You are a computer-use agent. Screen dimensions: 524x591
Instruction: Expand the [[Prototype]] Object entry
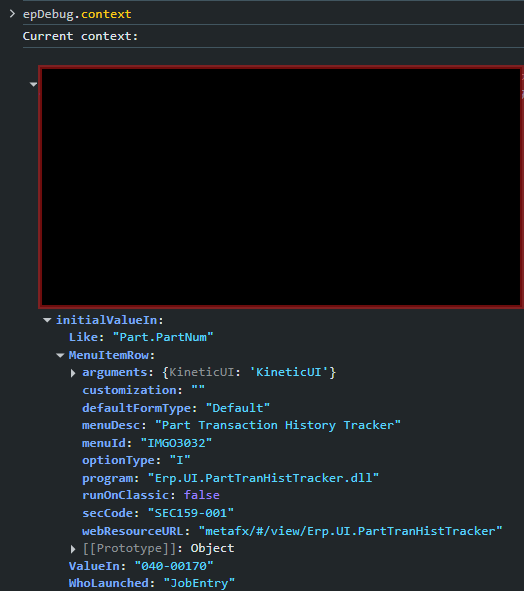[73, 549]
